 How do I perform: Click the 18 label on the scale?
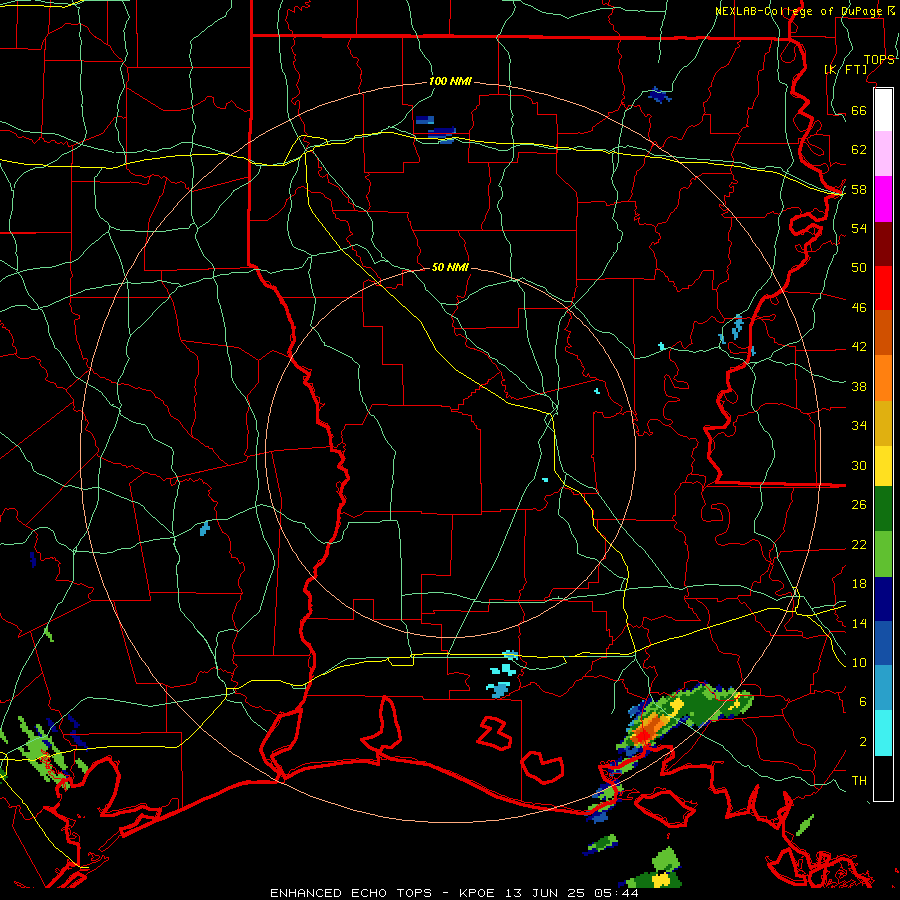859,584
